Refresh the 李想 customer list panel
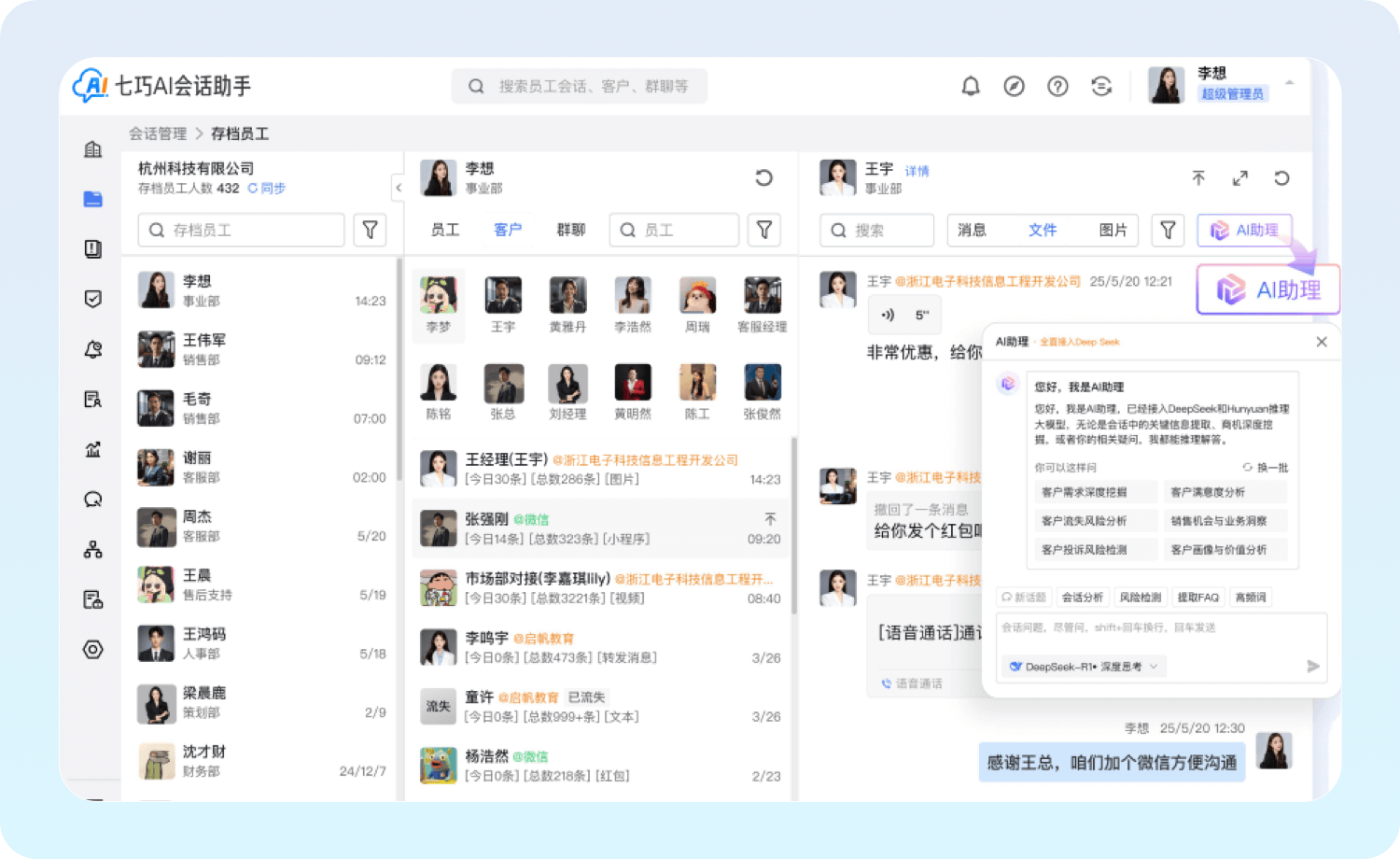The height and width of the screenshot is (859, 1400). (763, 177)
